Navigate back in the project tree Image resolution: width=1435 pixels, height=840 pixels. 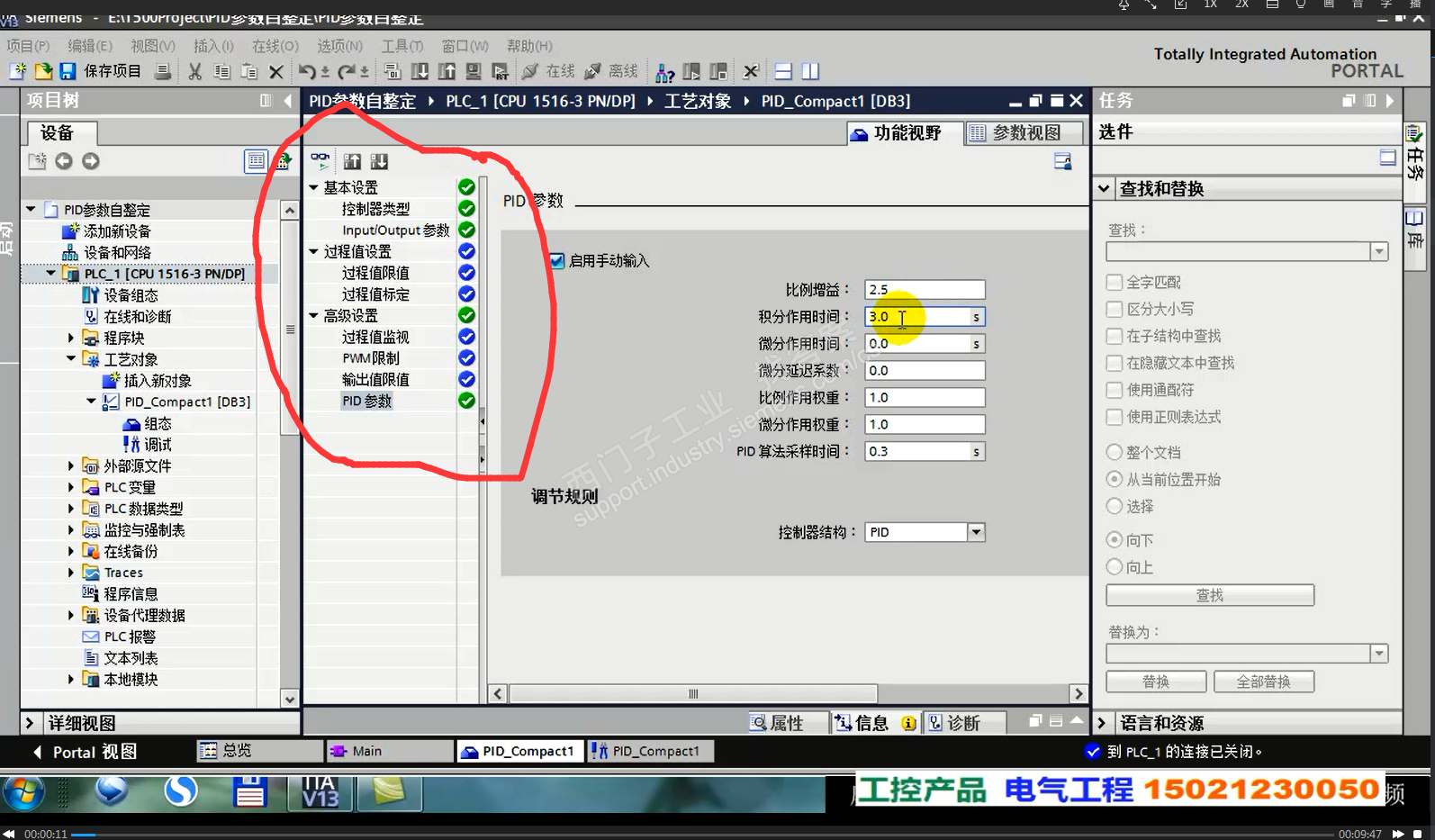coord(63,160)
